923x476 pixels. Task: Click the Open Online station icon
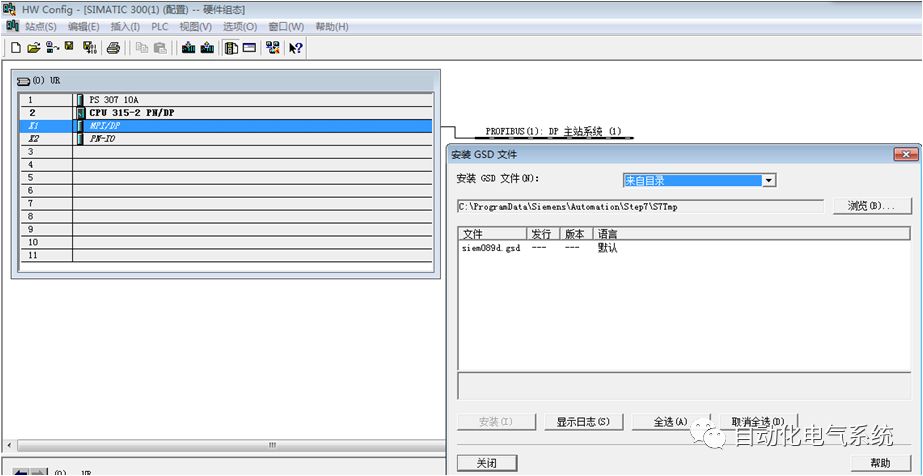coord(52,48)
